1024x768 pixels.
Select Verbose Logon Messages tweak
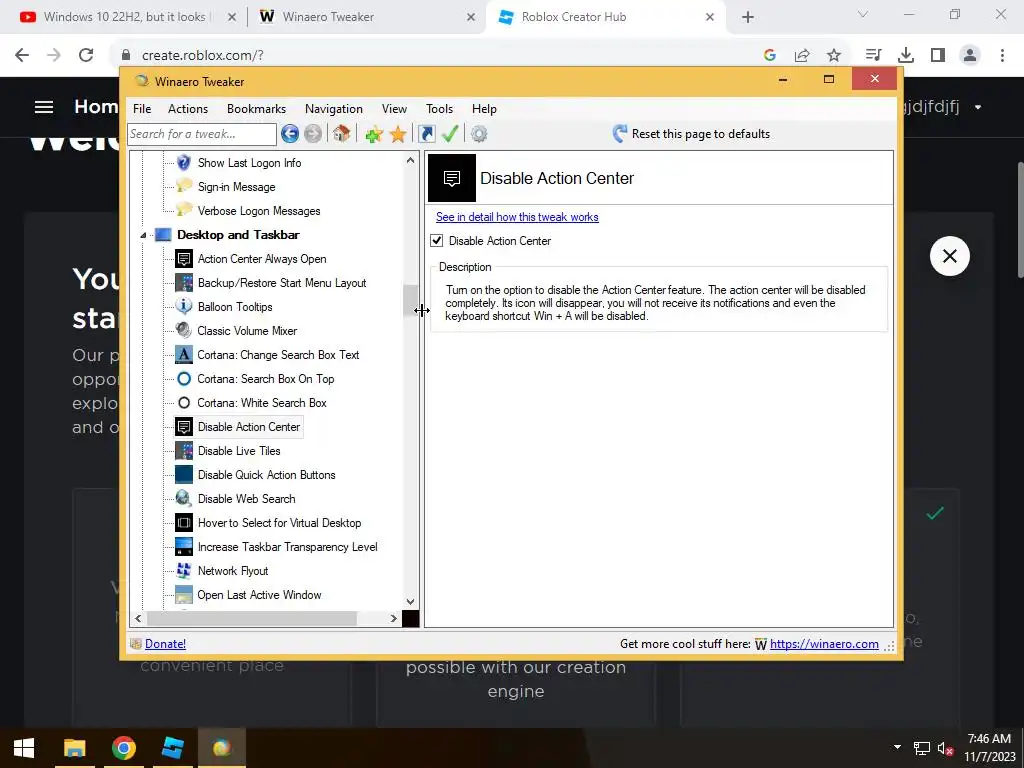(x=259, y=211)
